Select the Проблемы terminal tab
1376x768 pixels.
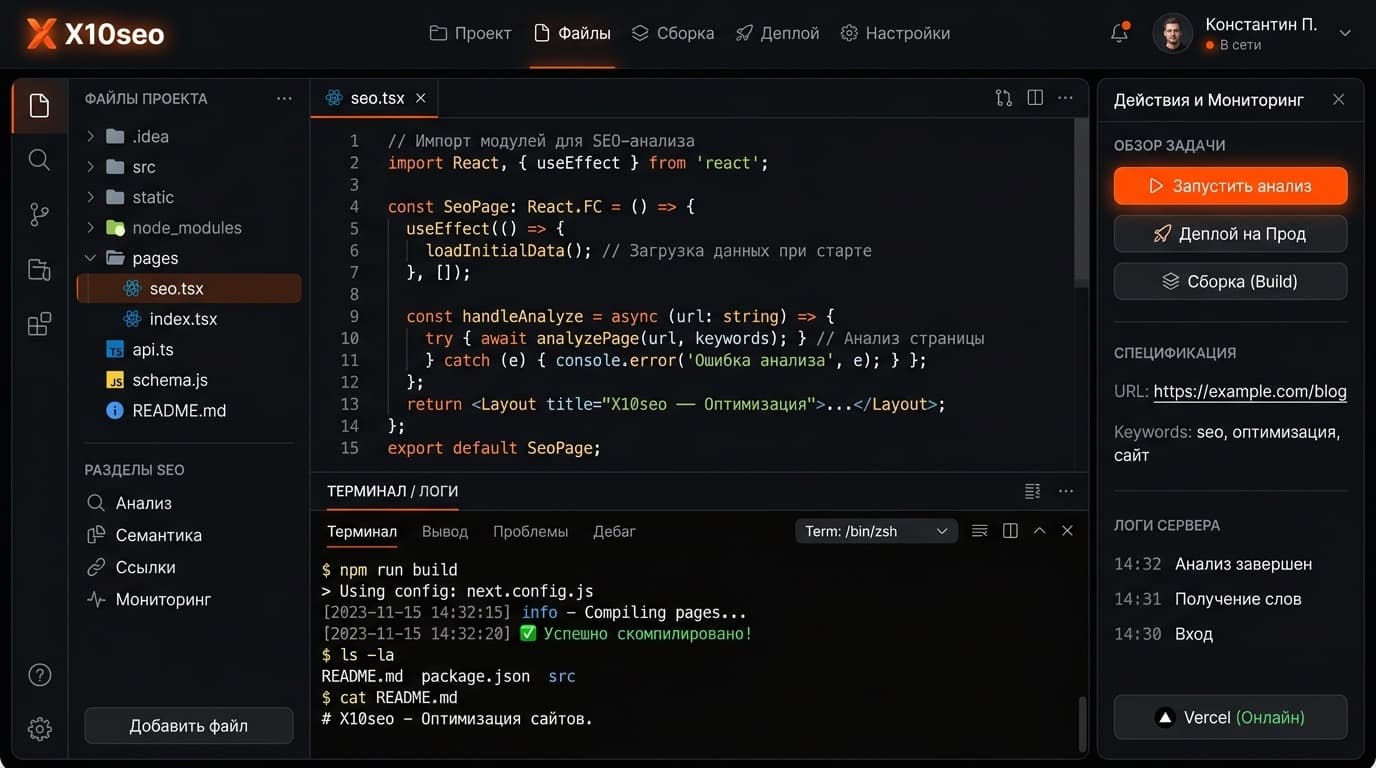pos(530,531)
